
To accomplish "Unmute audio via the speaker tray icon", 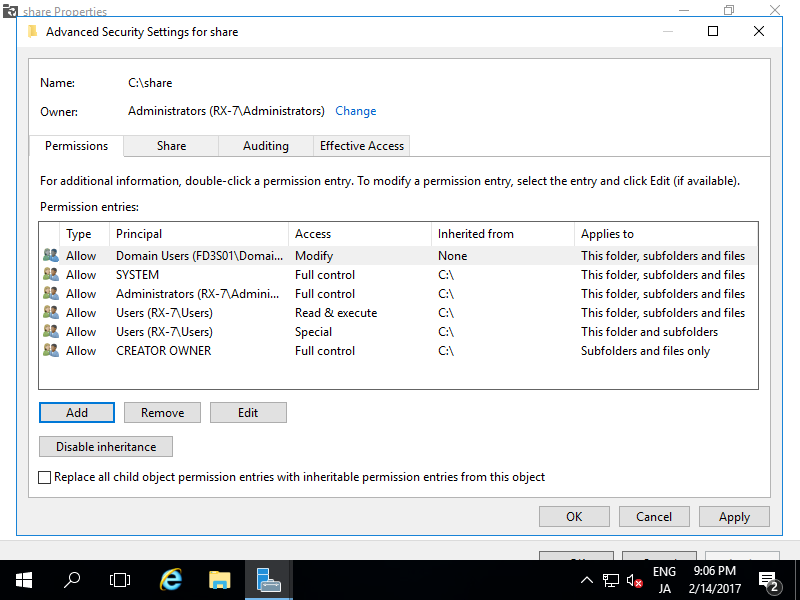I will coord(635,579).
